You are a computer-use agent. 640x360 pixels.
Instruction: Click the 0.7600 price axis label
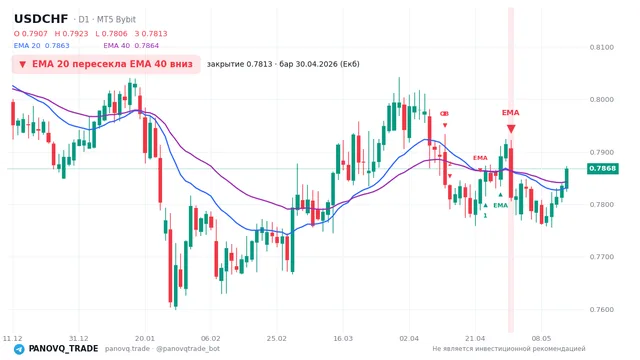tap(602, 309)
